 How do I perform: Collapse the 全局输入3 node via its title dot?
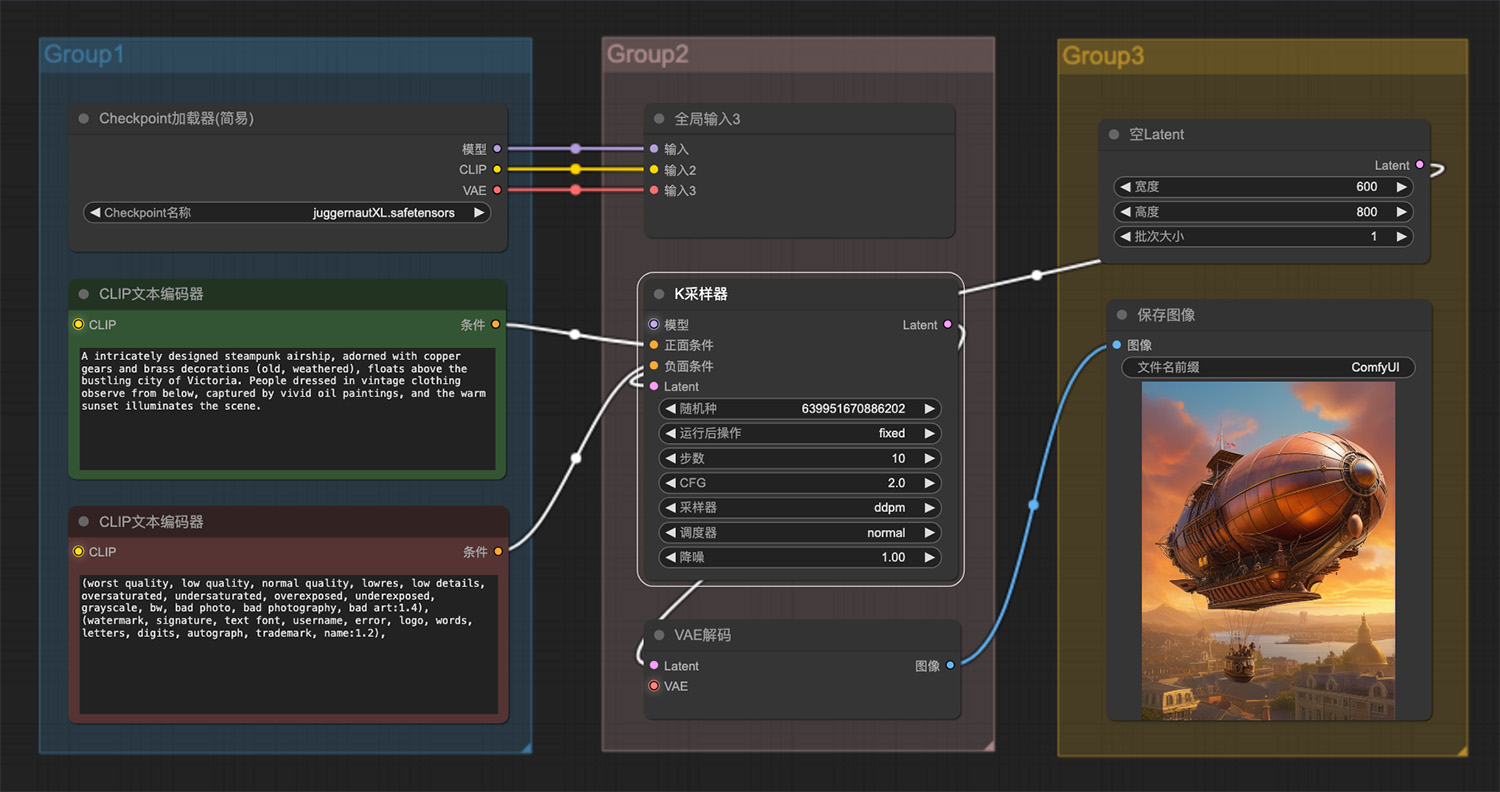659,119
